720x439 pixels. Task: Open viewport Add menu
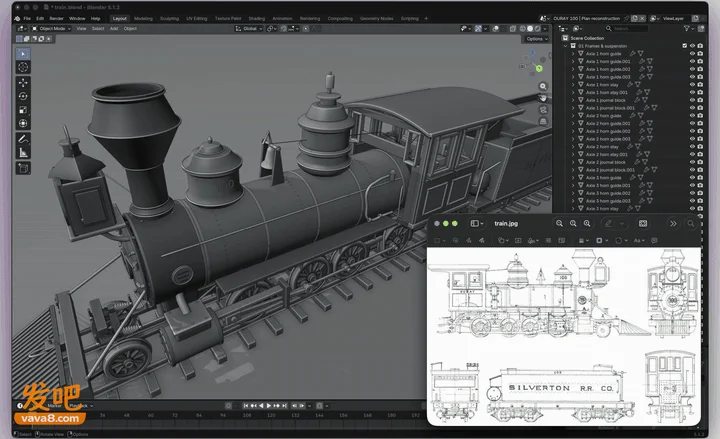point(114,28)
